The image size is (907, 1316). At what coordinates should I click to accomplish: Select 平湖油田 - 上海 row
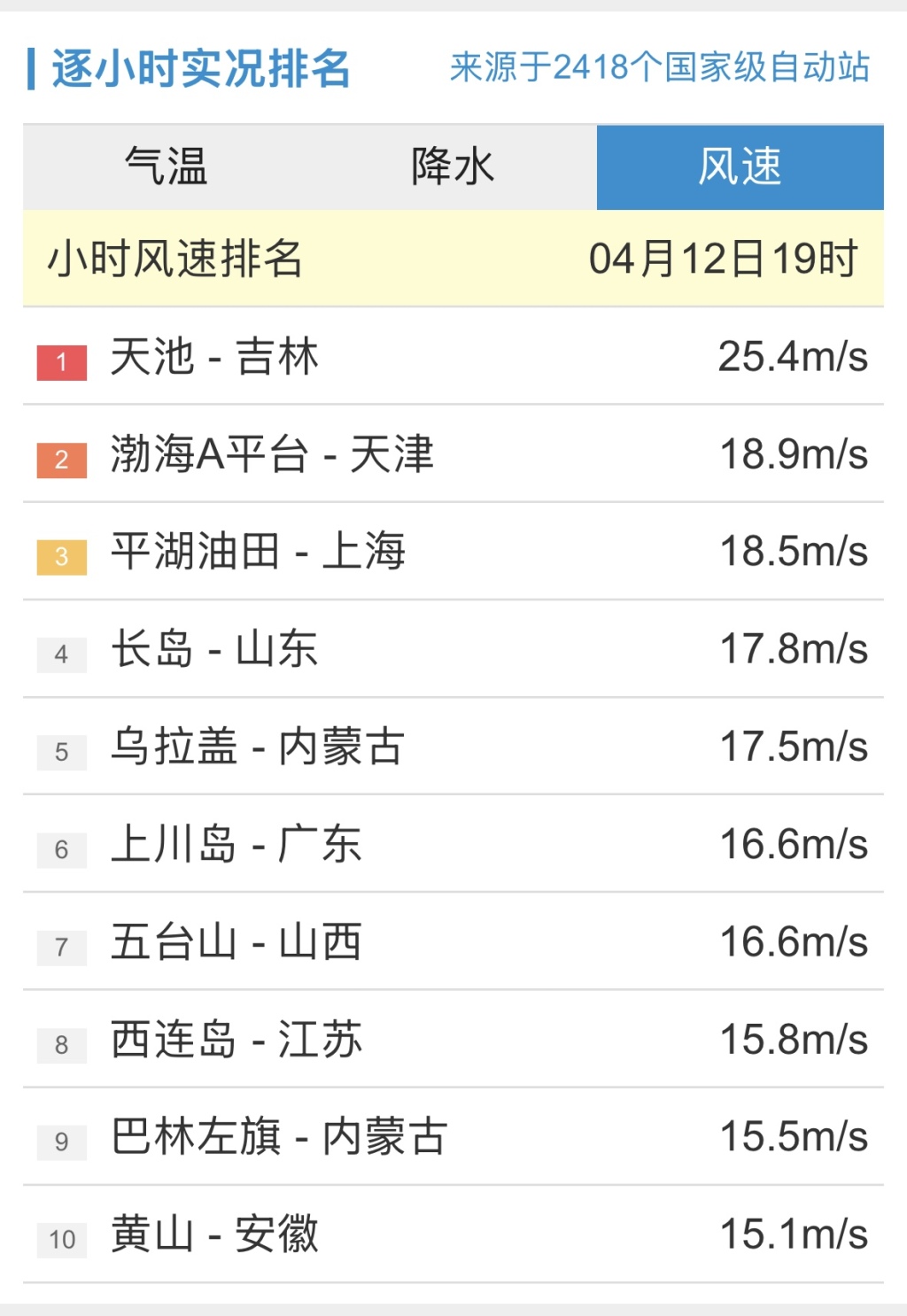[x=453, y=552]
